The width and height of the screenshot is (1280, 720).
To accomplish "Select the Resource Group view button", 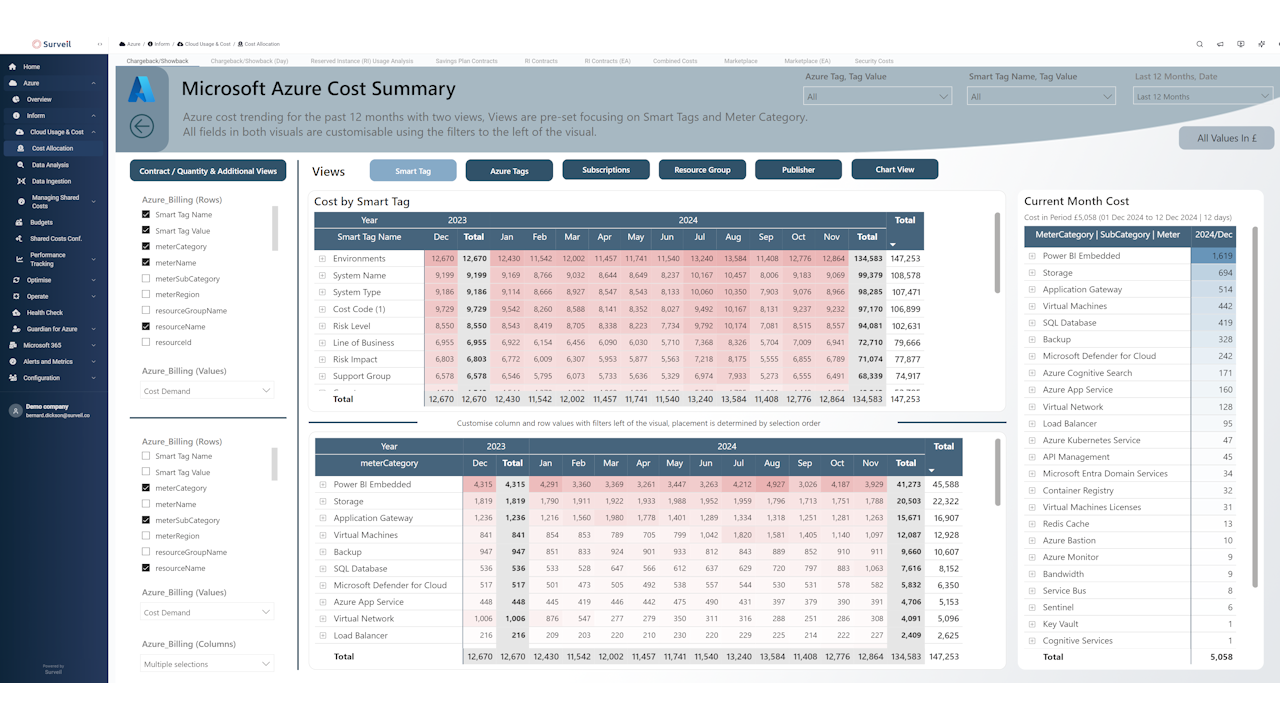I will point(702,170).
